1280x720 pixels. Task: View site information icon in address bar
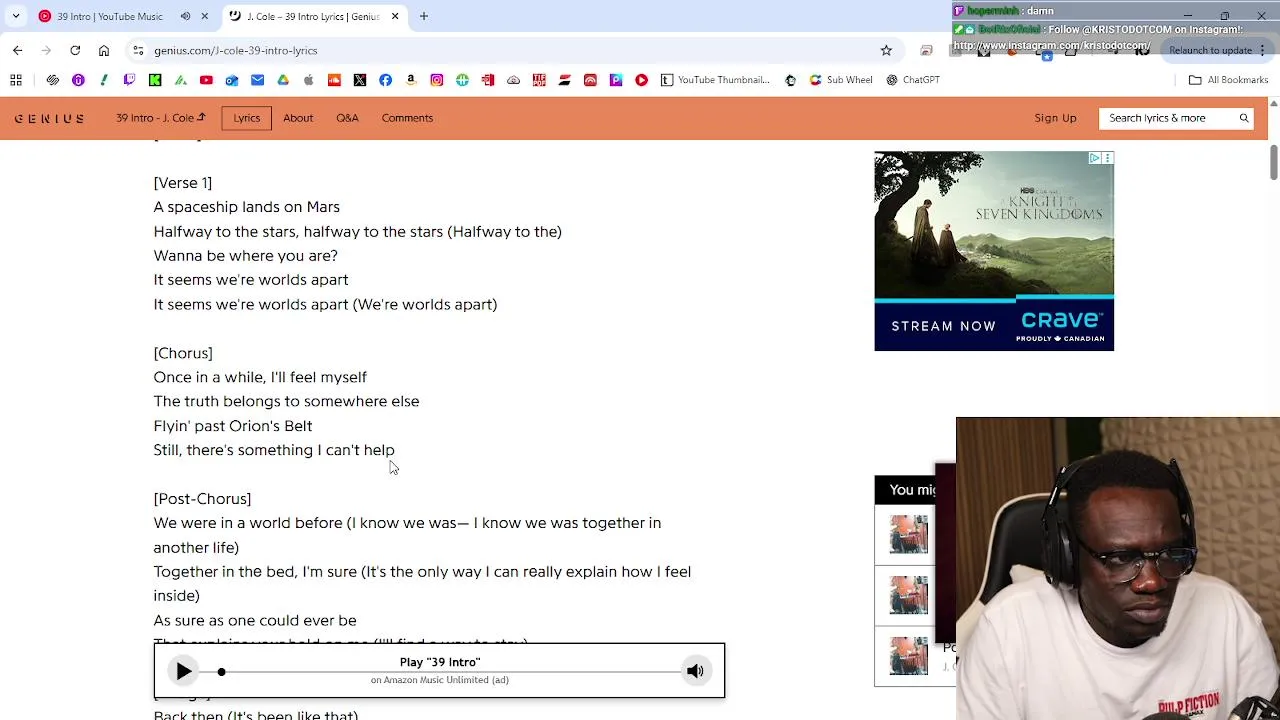[x=138, y=50]
